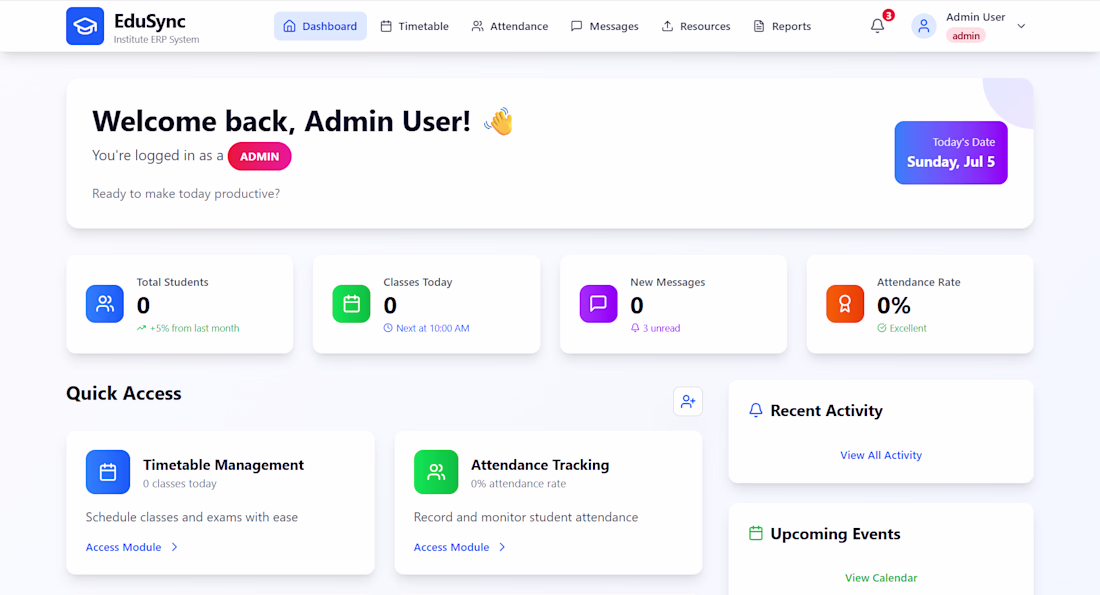Expand the Admin User account menu chevron
Image resolution: width=1100 pixels, height=595 pixels.
point(1021,26)
